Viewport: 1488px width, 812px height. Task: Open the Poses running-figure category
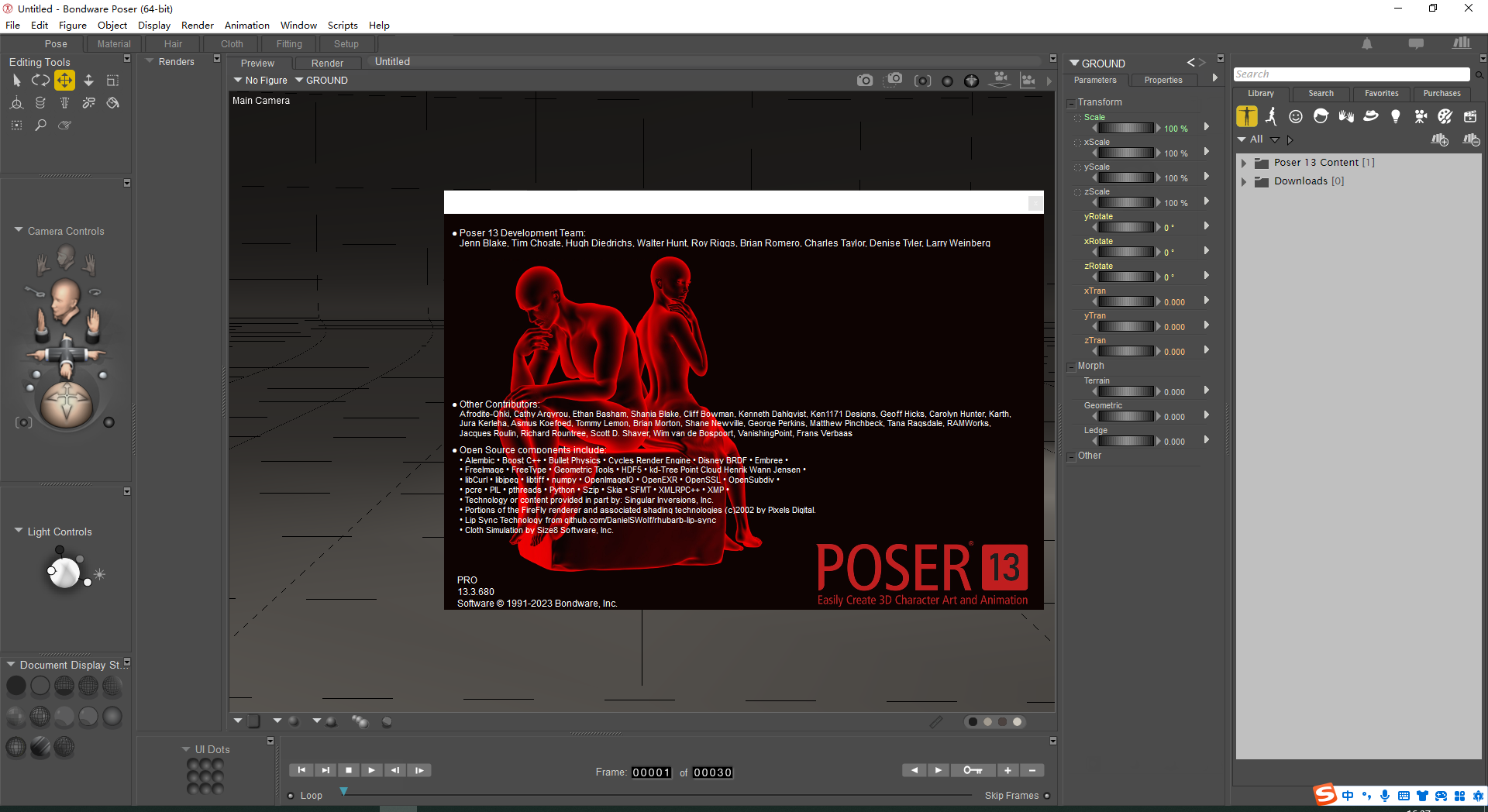tap(1272, 116)
